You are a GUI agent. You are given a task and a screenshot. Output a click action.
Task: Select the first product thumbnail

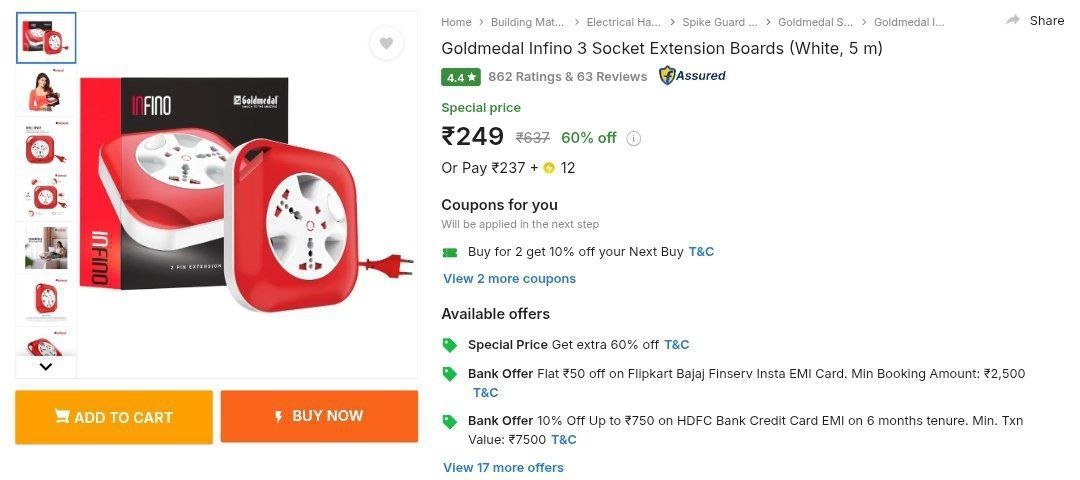pos(46,38)
